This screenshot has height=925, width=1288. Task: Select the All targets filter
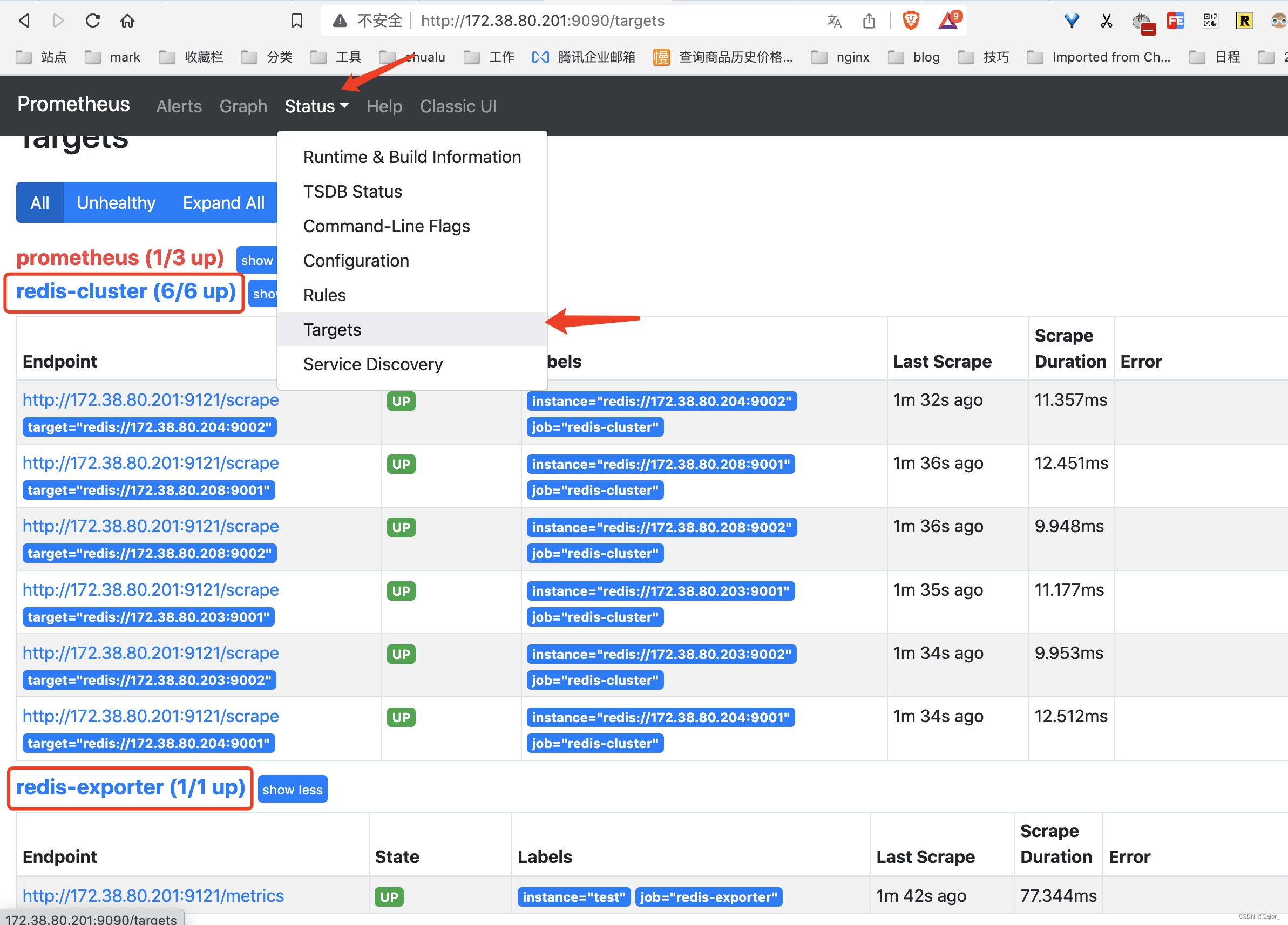[40, 203]
